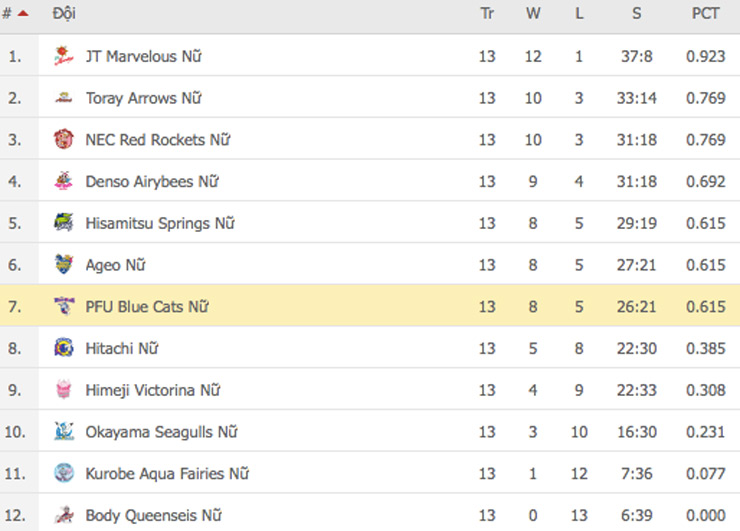Click the PFU Blue Cats logo
The height and width of the screenshot is (531, 740).
[x=64, y=307]
